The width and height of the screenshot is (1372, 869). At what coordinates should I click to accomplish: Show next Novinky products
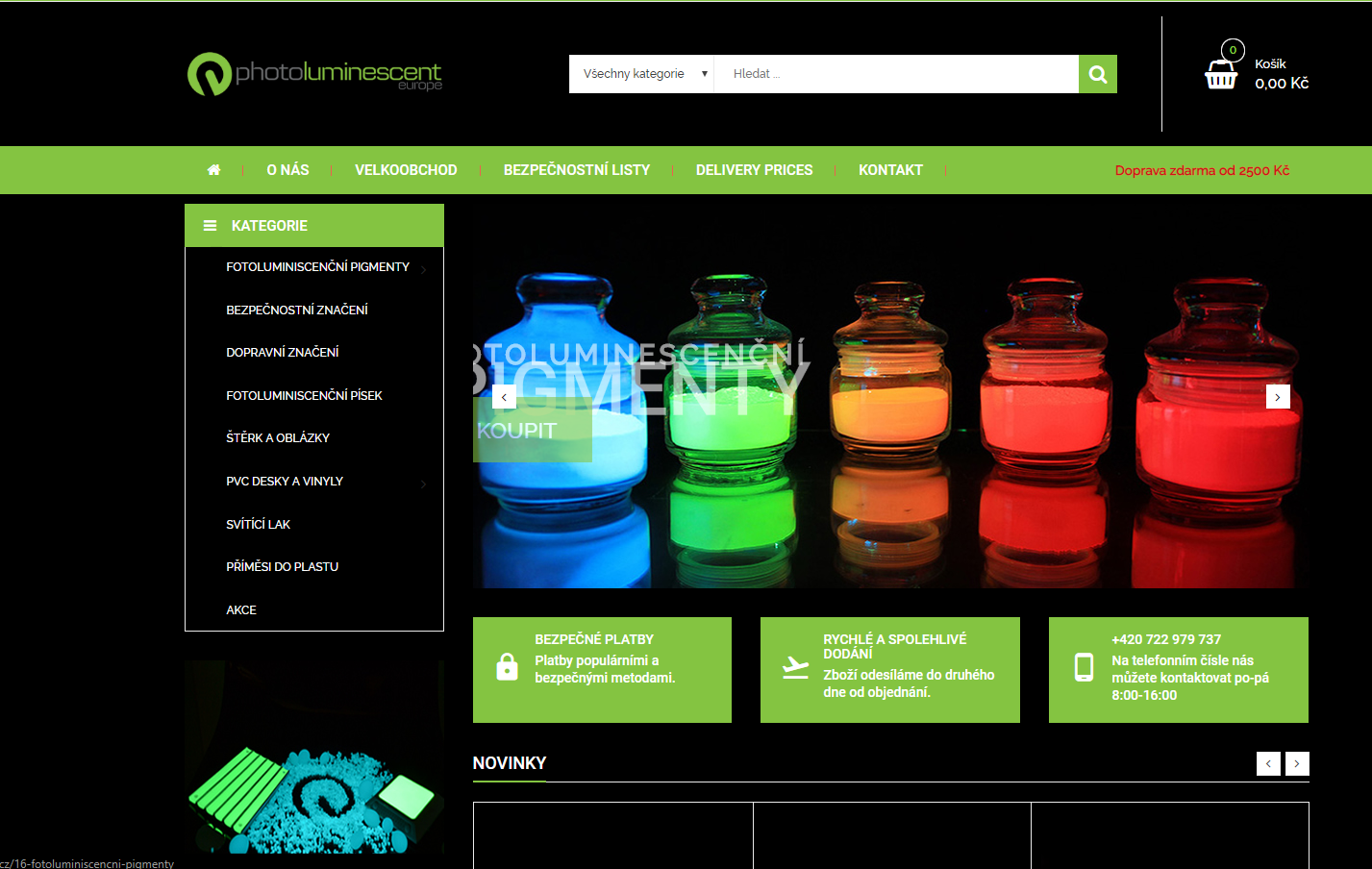pos(1297,763)
